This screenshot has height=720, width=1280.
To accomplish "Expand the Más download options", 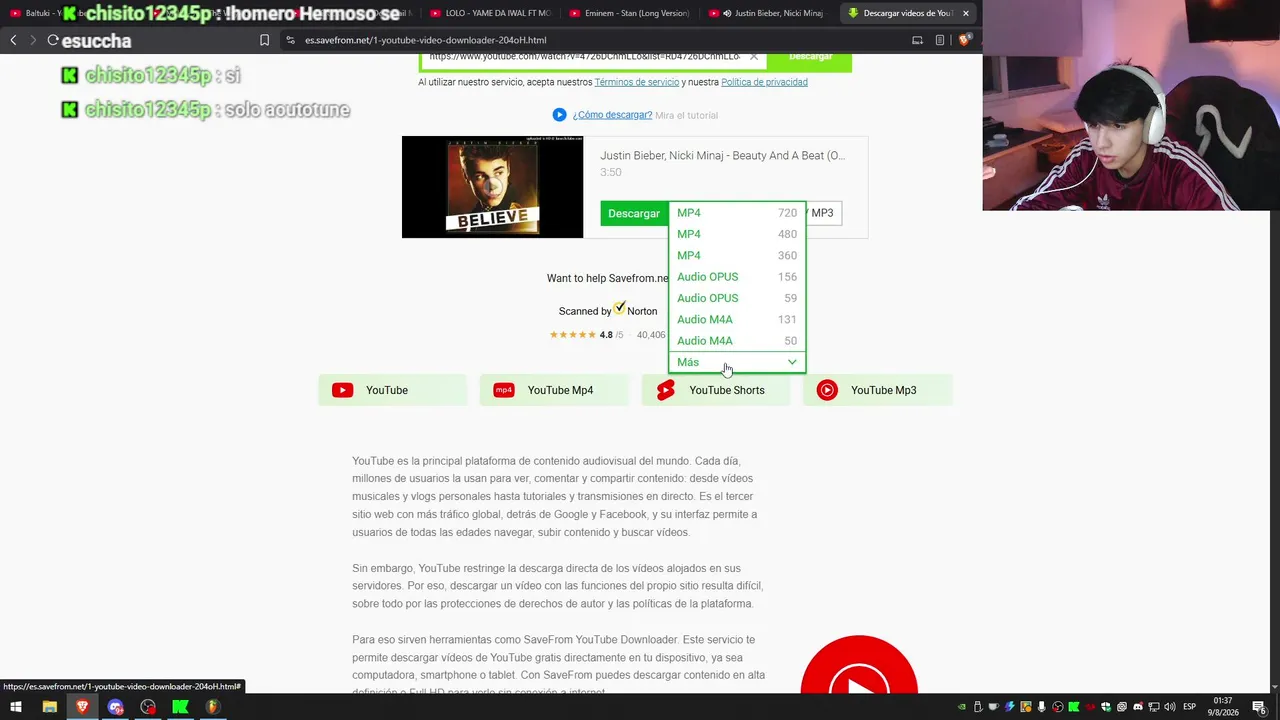I will (737, 362).
